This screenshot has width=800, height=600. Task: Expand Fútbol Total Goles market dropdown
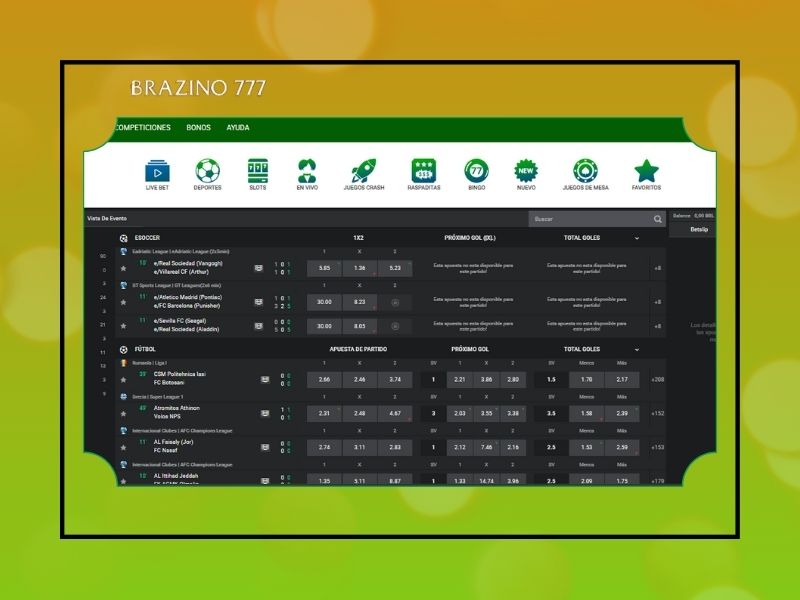[x=637, y=350]
